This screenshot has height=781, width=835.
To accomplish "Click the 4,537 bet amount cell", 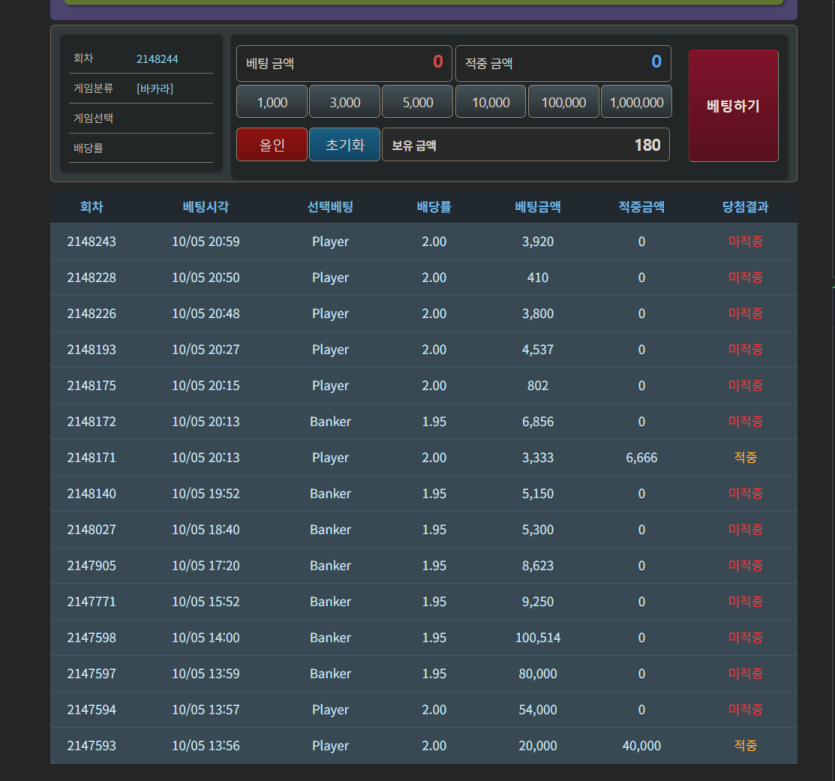I will click(x=538, y=349).
